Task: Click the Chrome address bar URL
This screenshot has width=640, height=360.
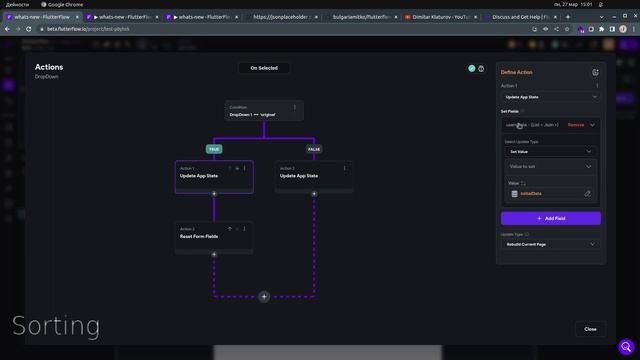Action: [x=88, y=29]
